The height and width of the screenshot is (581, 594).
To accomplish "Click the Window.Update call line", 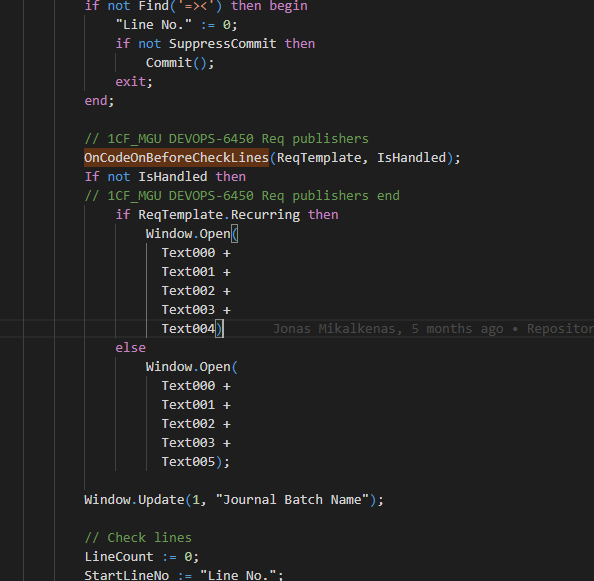I will point(234,500).
